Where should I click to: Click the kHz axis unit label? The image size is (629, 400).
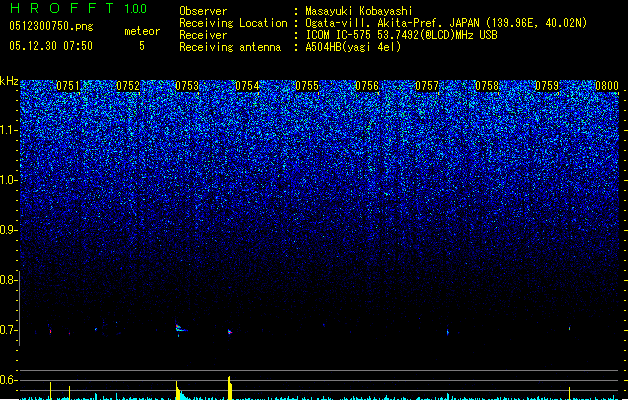point(9,81)
